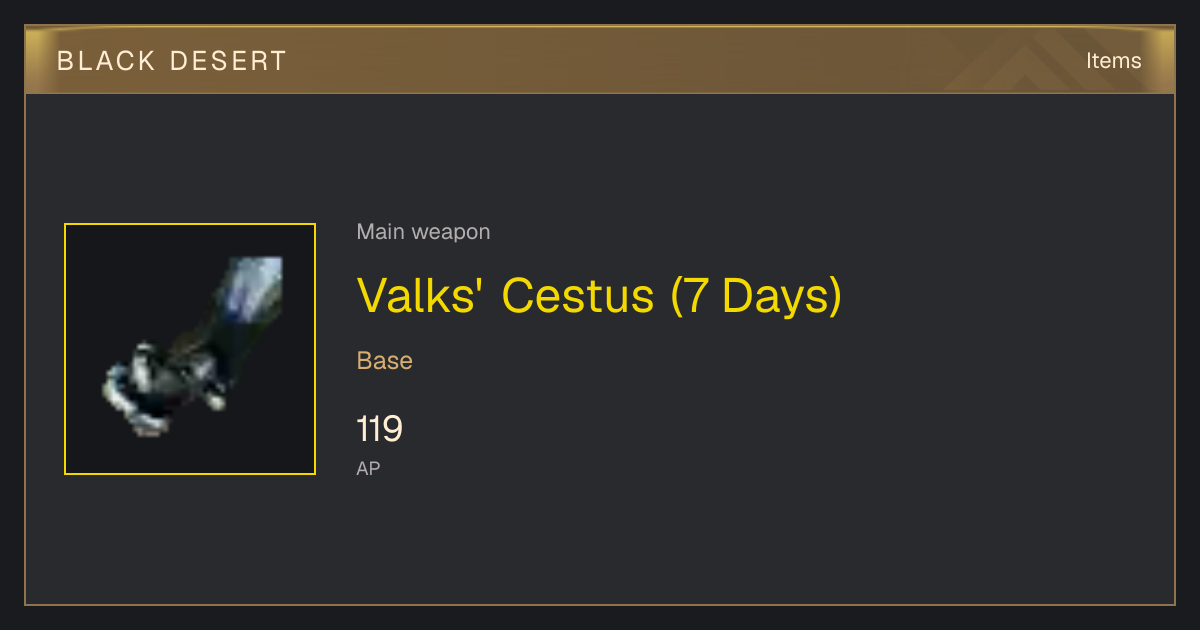Select the Base enhancement level label
The image size is (1200, 630).
click(x=385, y=361)
